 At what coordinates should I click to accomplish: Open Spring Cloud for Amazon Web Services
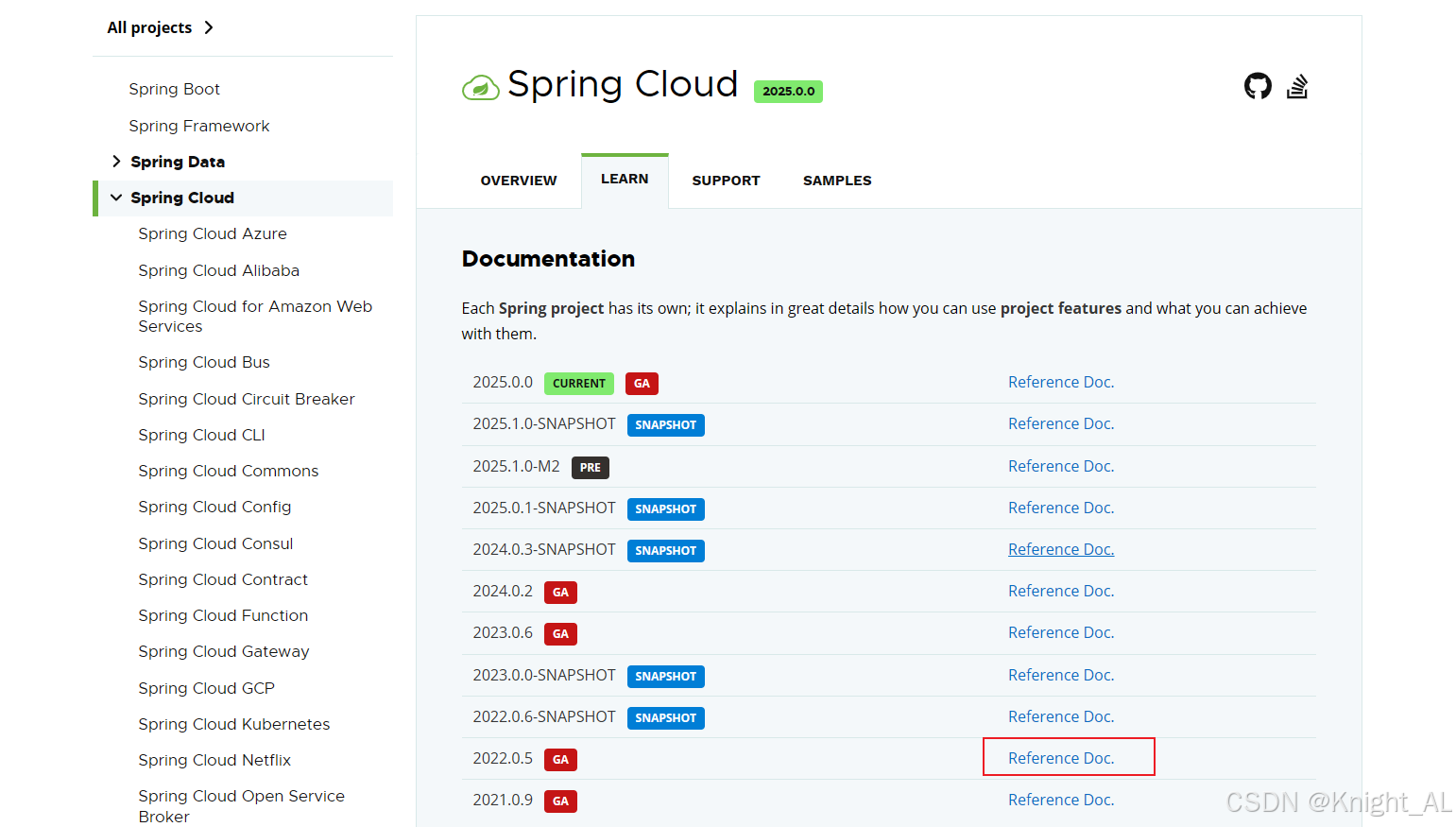click(x=255, y=316)
